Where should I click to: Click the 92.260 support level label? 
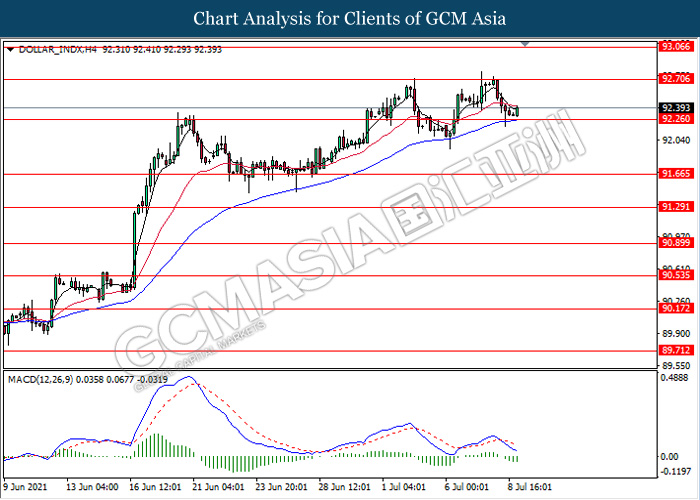675,119
